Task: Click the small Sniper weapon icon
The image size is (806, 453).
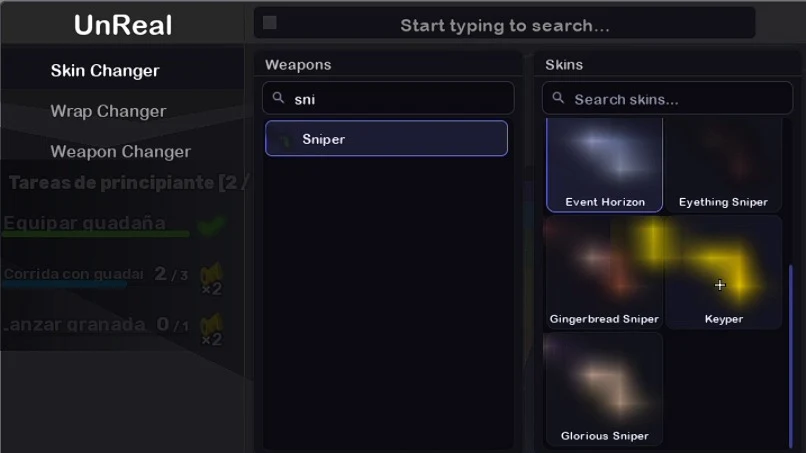Action: point(284,139)
